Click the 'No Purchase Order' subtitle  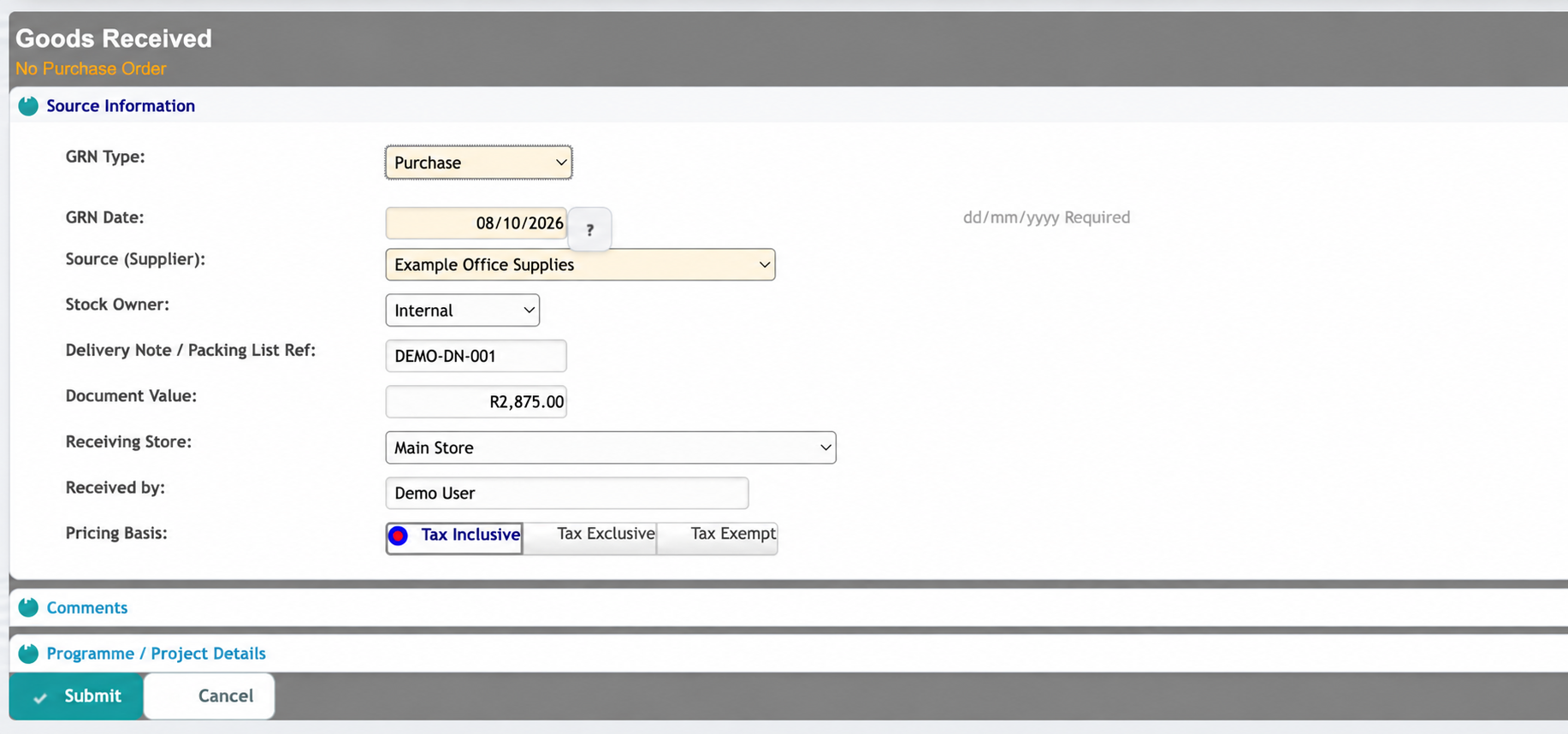click(91, 68)
